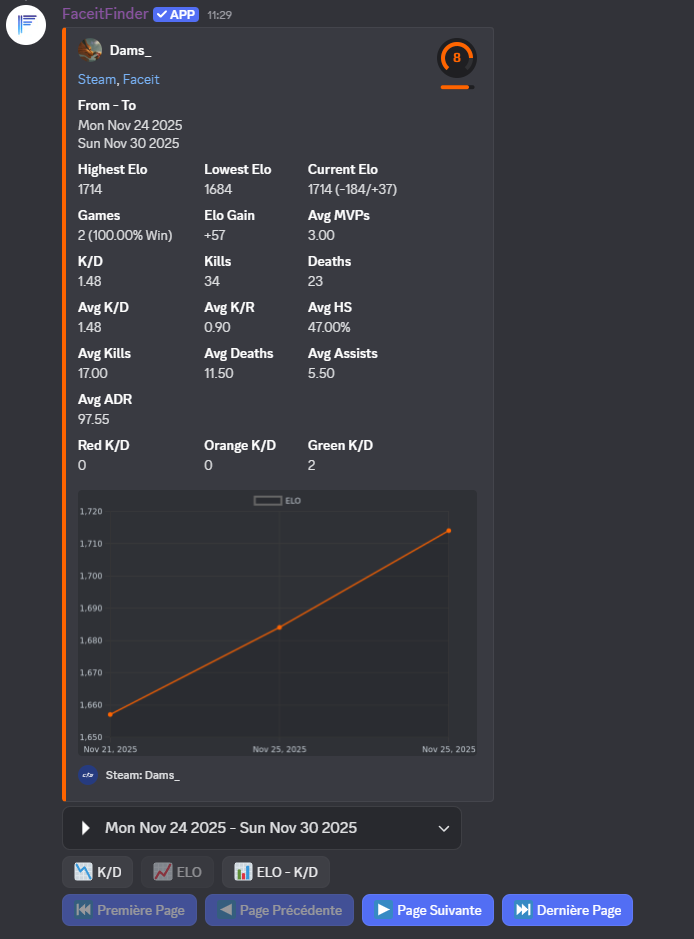Click the Sun Nov 30 2025 end date
The image size is (694, 939).
[x=129, y=143]
